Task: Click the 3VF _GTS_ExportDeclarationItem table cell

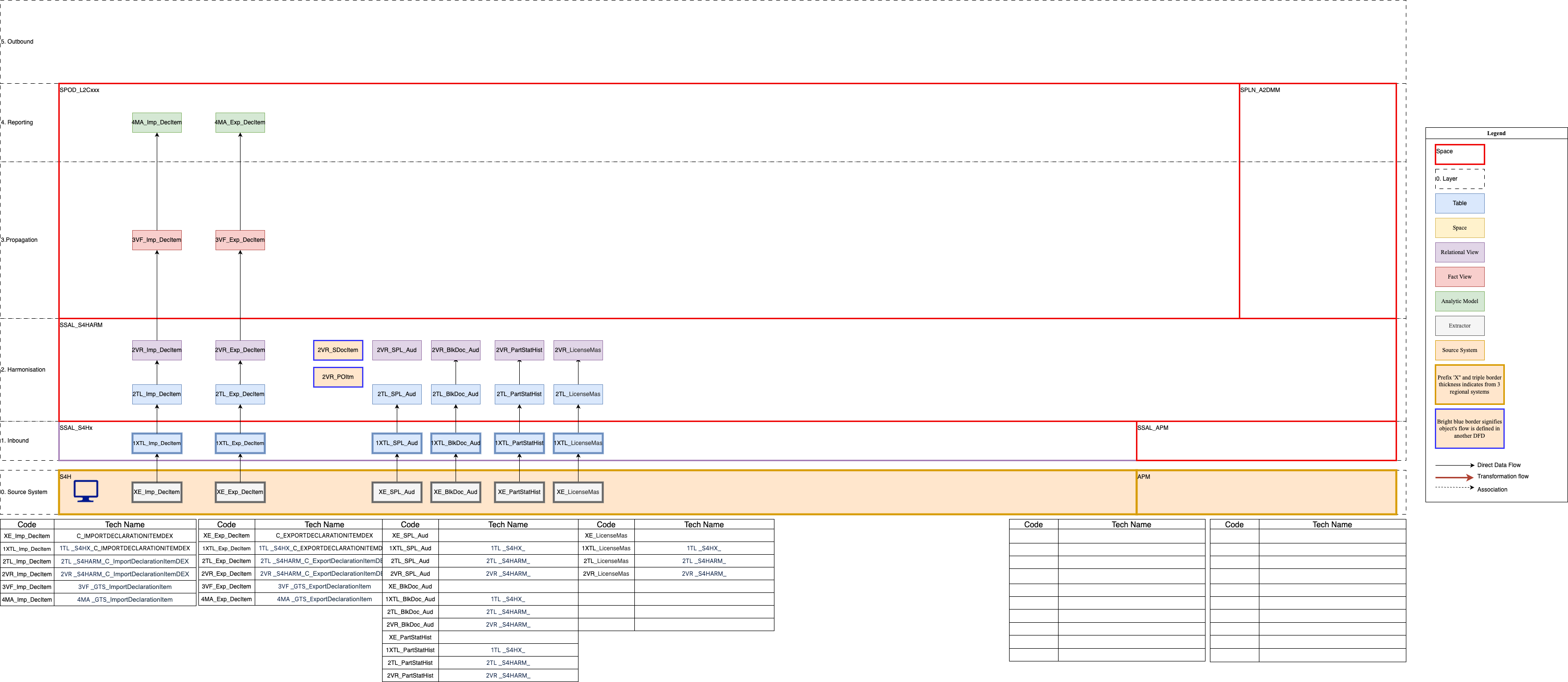Action: 324,587
